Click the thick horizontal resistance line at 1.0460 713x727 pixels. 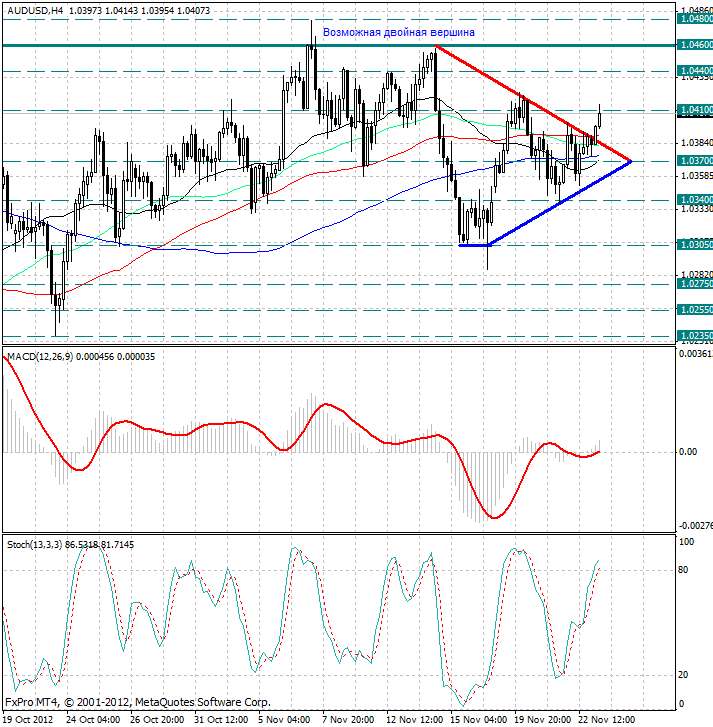pos(339,45)
